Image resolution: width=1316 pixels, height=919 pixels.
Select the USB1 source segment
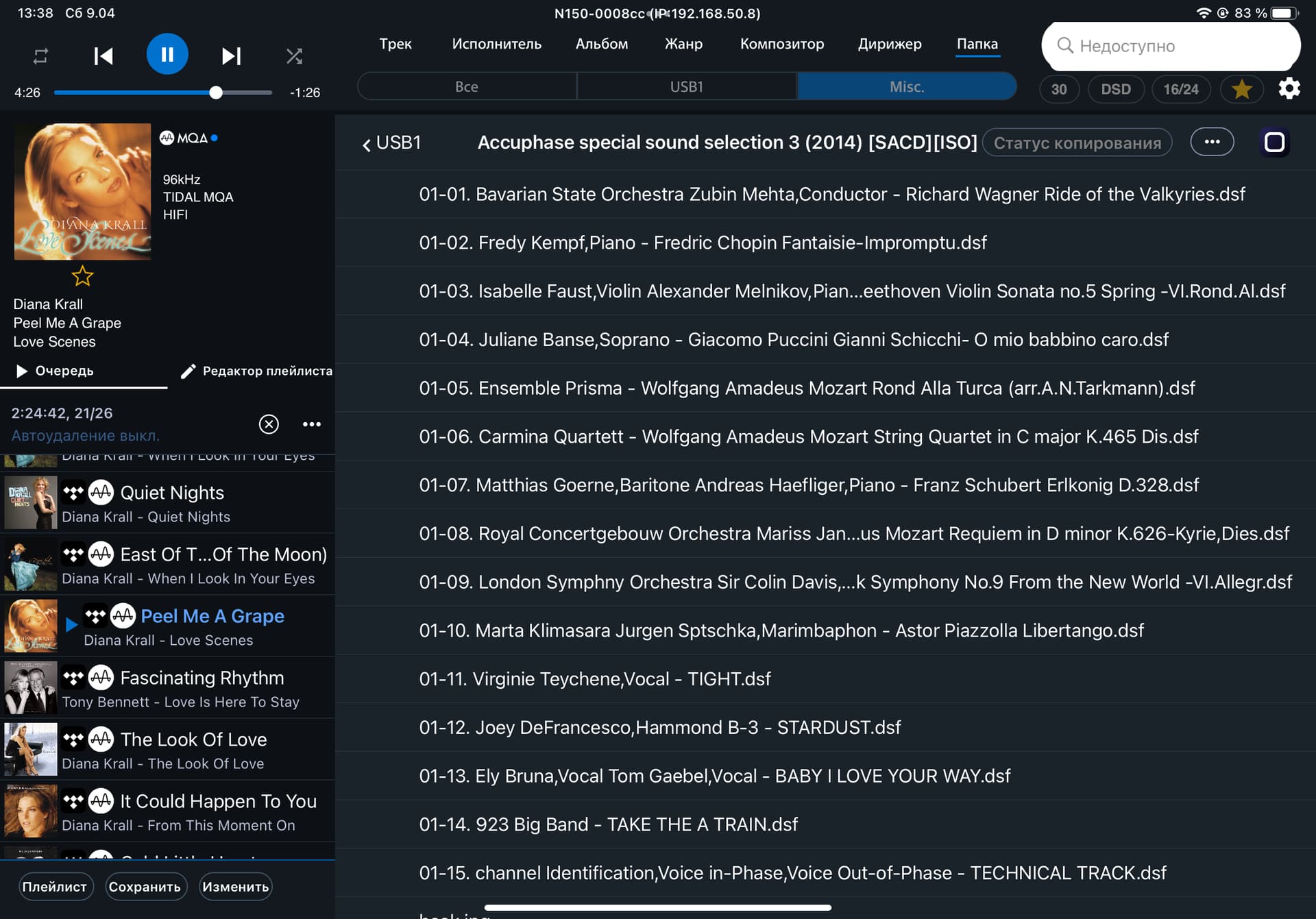click(686, 86)
